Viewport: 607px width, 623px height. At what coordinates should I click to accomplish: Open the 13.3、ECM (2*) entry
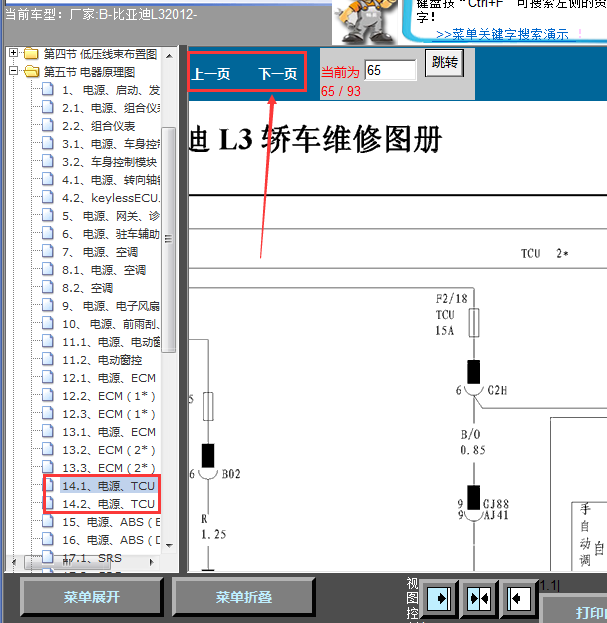(109, 468)
